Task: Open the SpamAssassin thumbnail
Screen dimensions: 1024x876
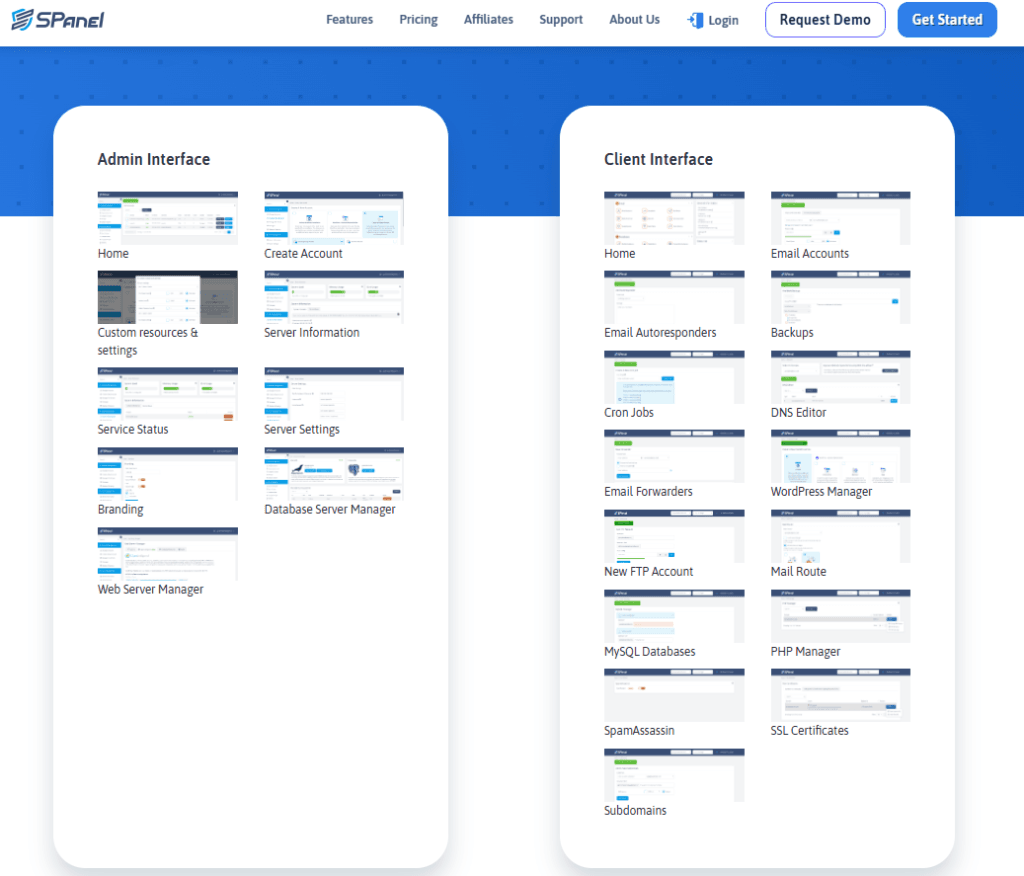Action: coord(674,695)
